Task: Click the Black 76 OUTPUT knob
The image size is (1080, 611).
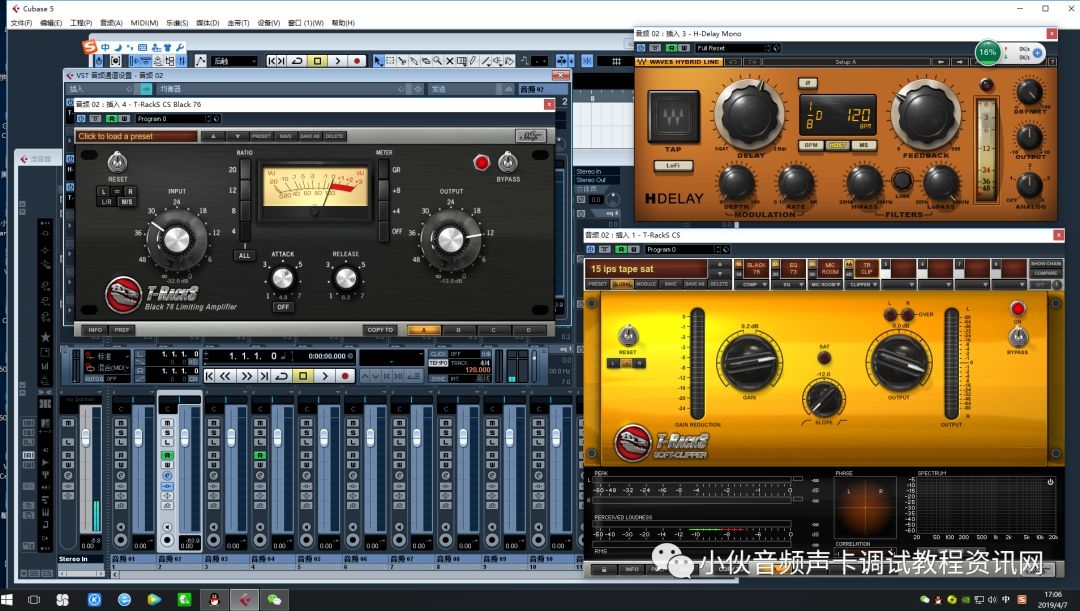Action: (451, 240)
